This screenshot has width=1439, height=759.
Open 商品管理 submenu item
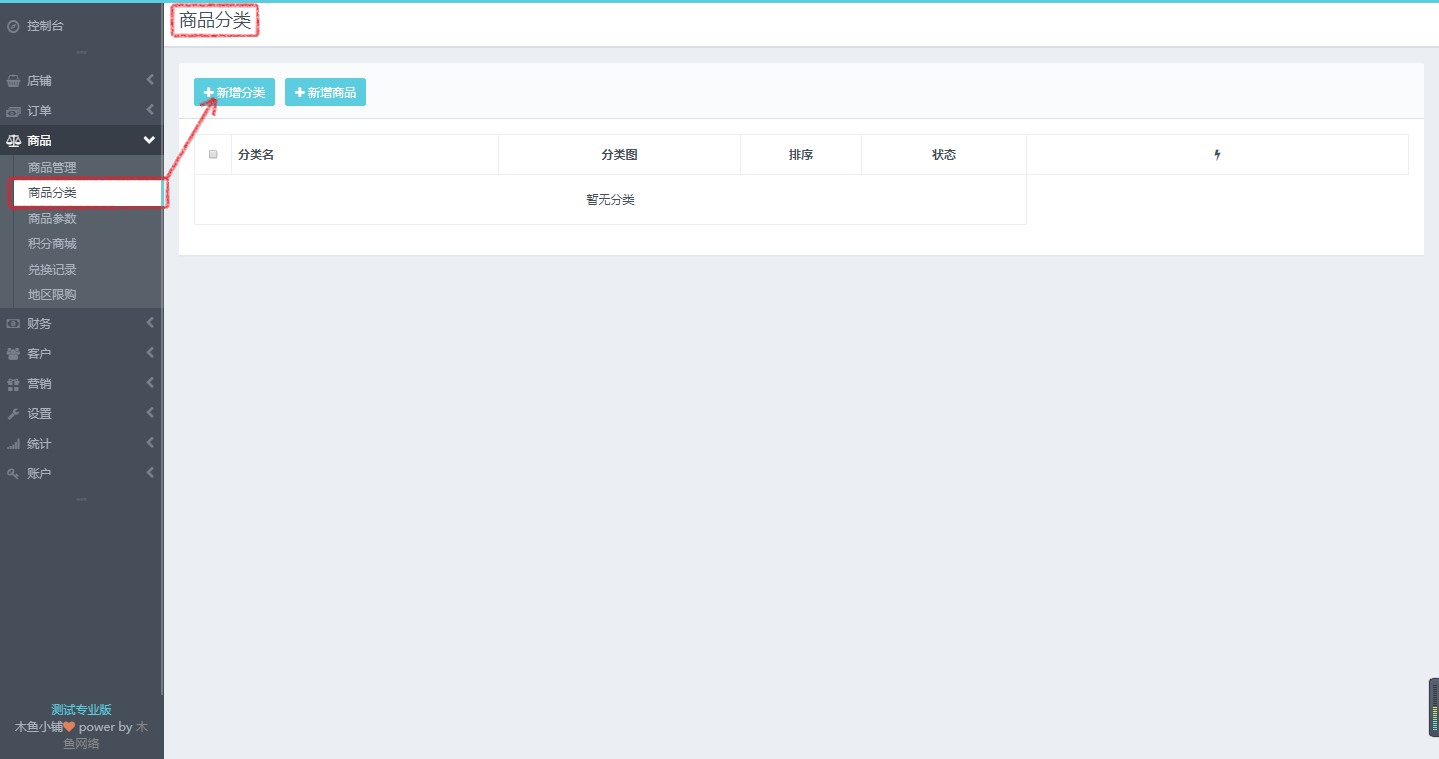52,168
